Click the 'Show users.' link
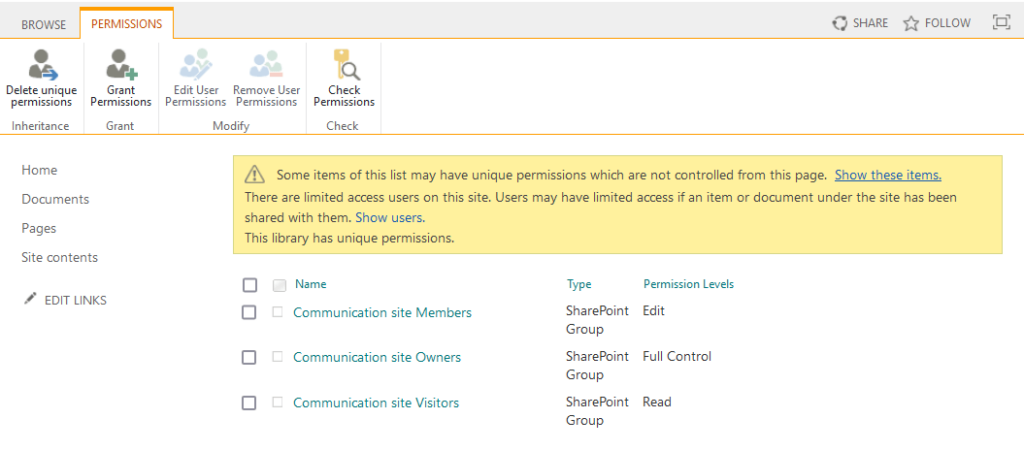Screen dimensions: 1024x451 (390, 217)
